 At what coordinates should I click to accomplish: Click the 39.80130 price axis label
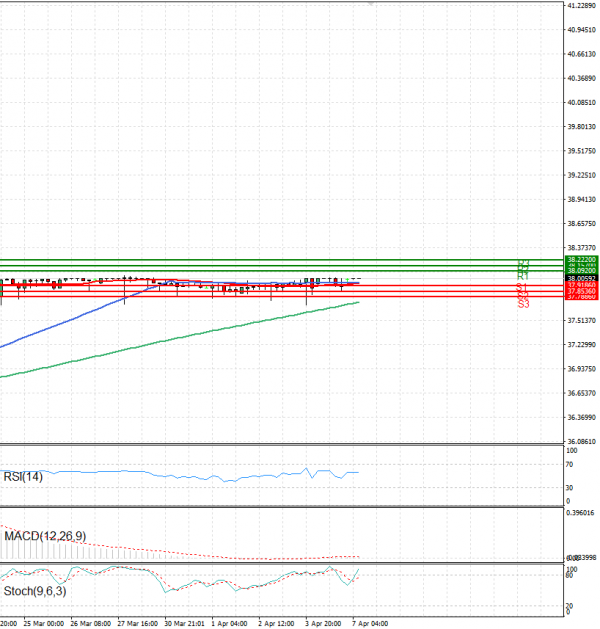(582, 127)
